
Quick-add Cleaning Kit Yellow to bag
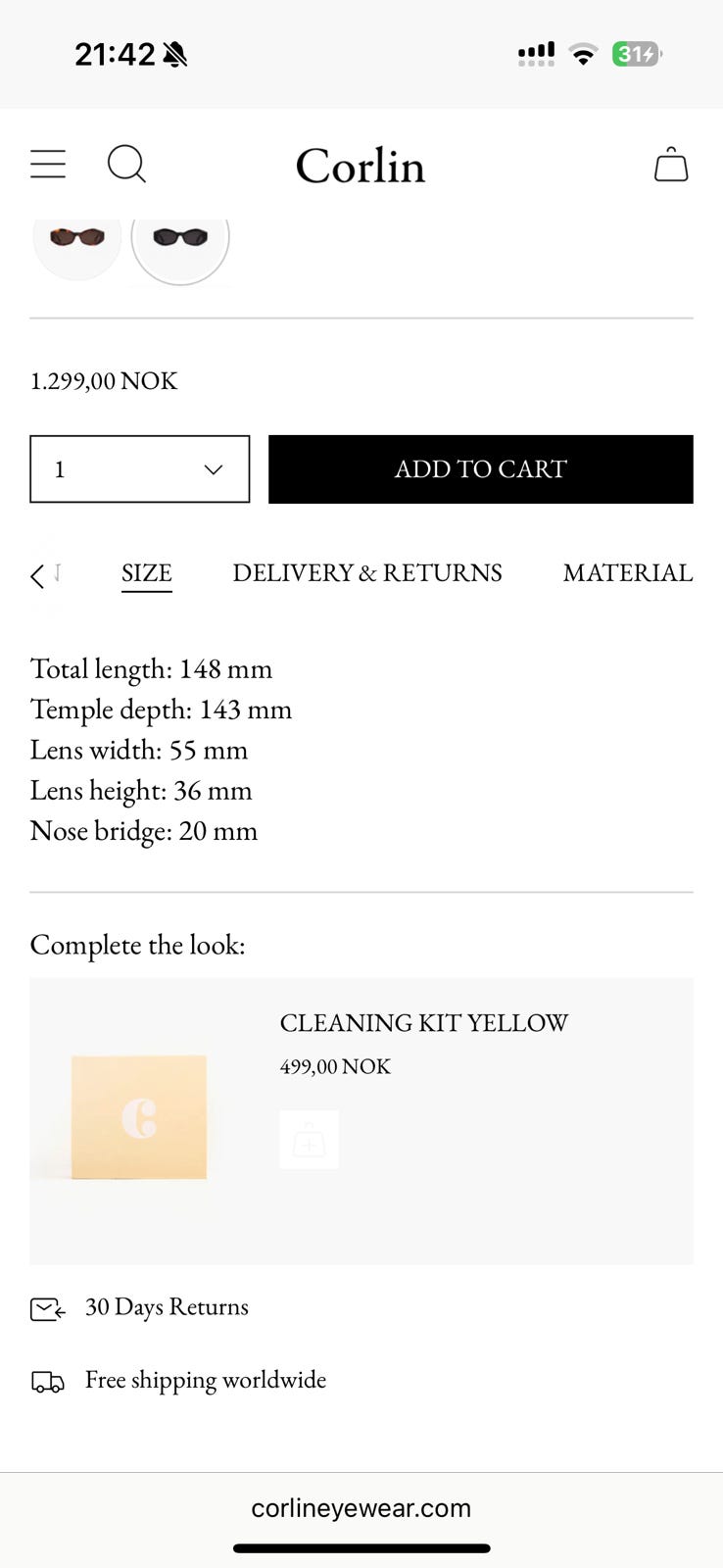click(x=309, y=1140)
